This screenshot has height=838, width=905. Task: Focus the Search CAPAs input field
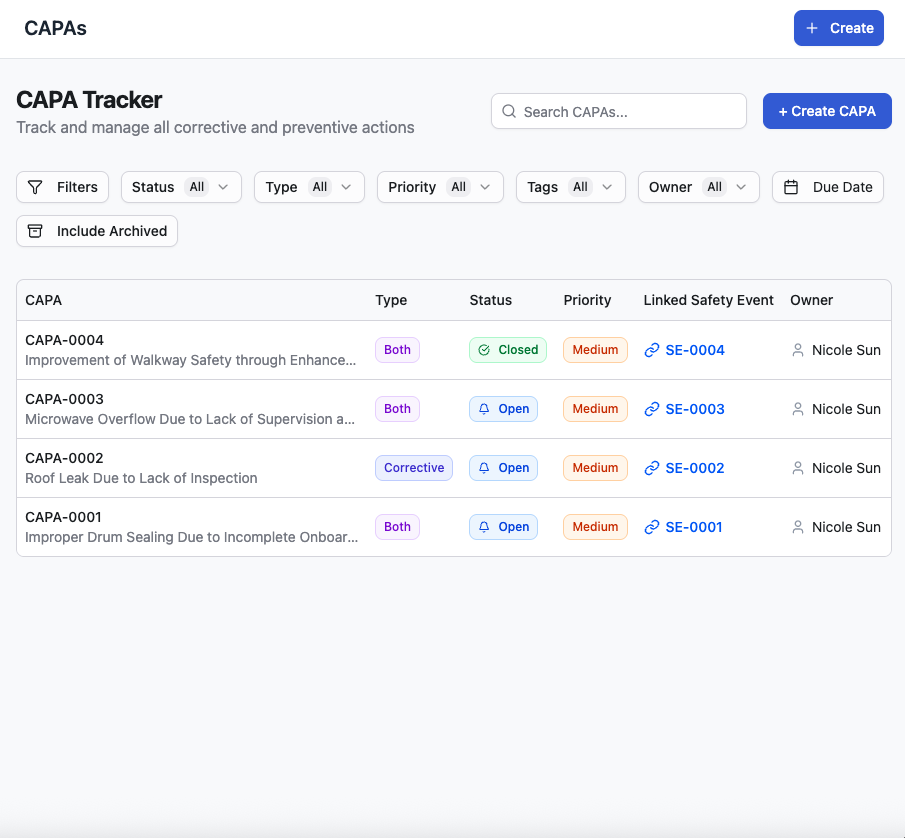point(630,112)
